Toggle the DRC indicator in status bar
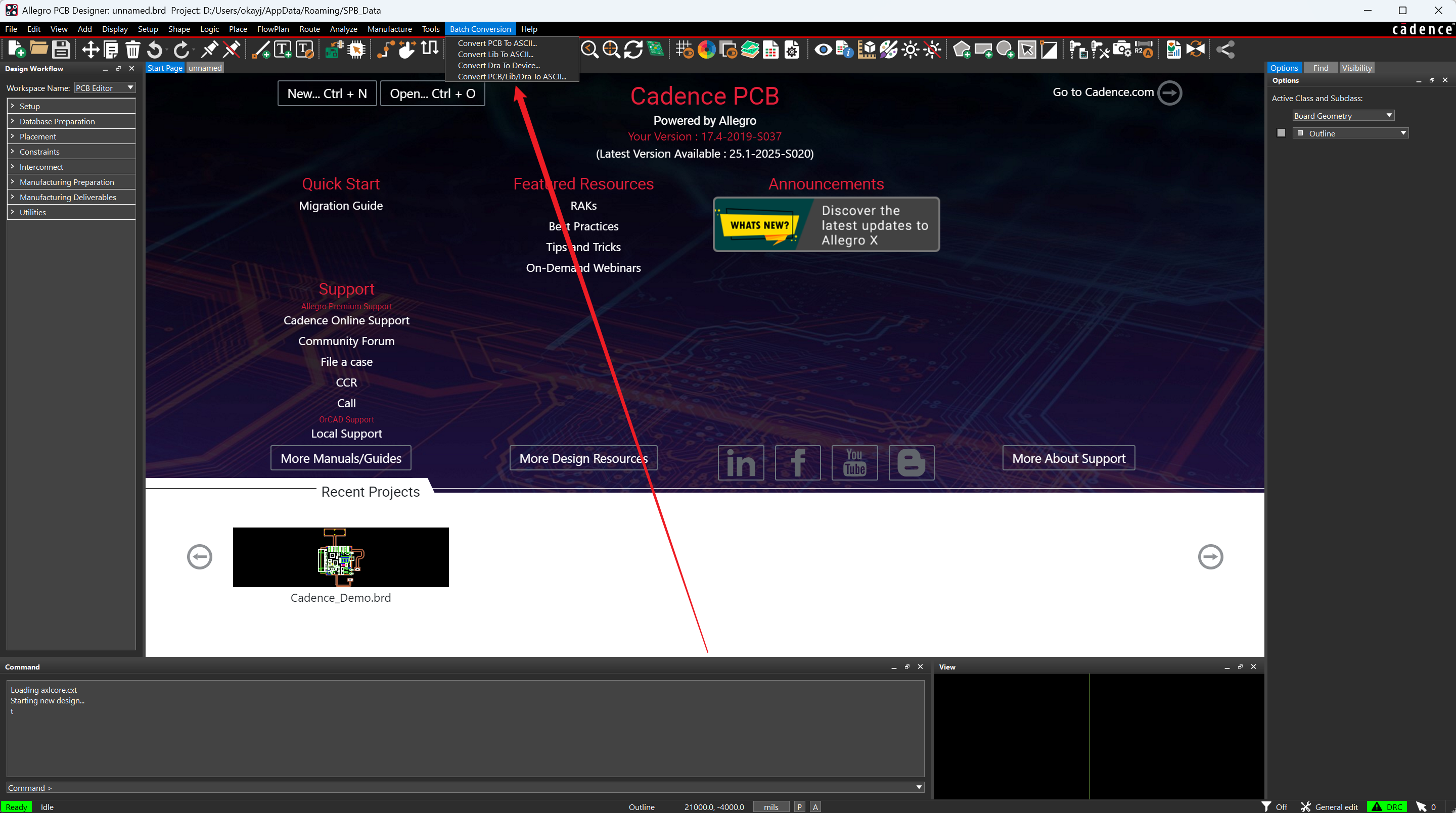The height and width of the screenshot is (813, 1456). 1387,807
